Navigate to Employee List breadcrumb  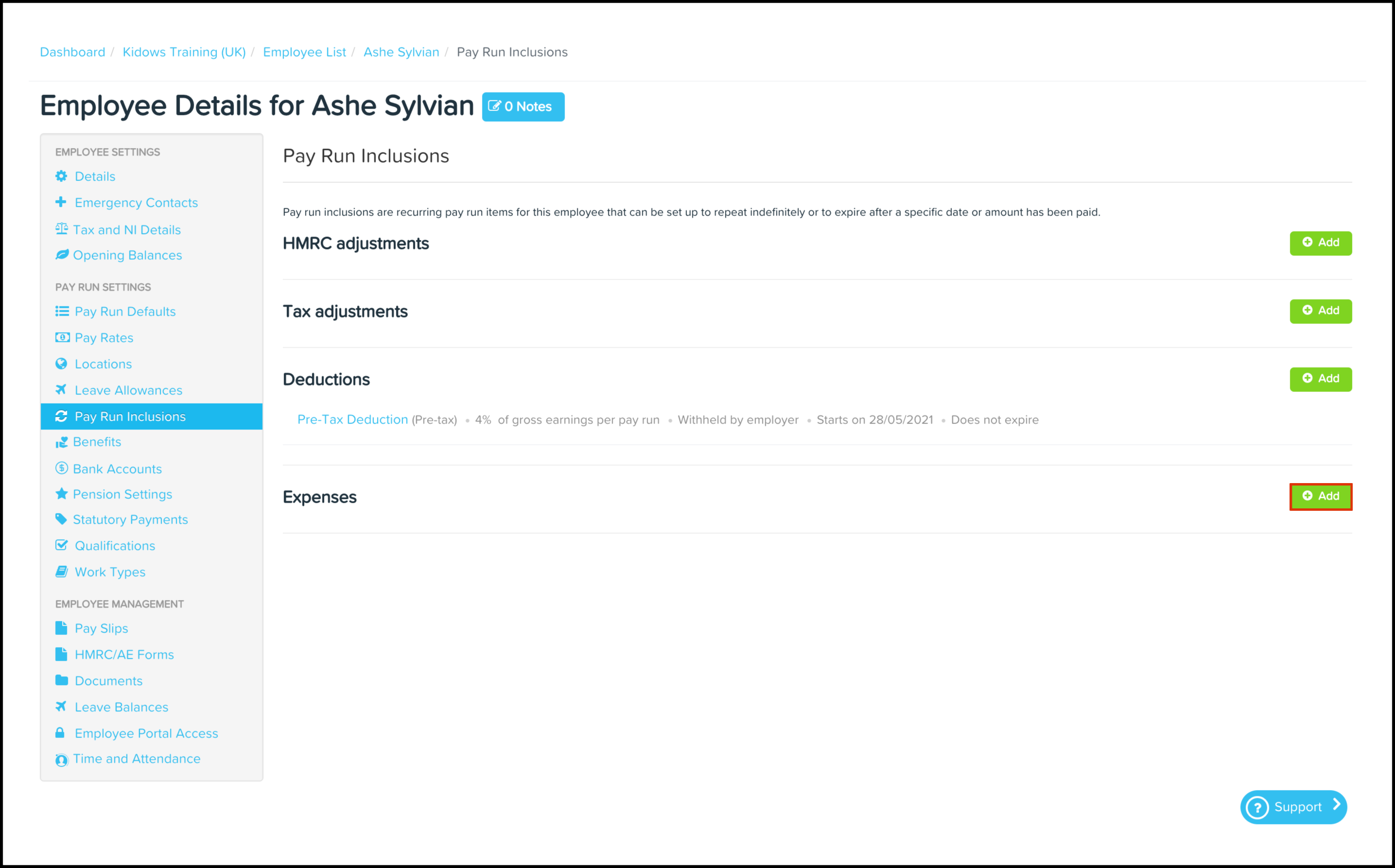click(x=304, y=52)
